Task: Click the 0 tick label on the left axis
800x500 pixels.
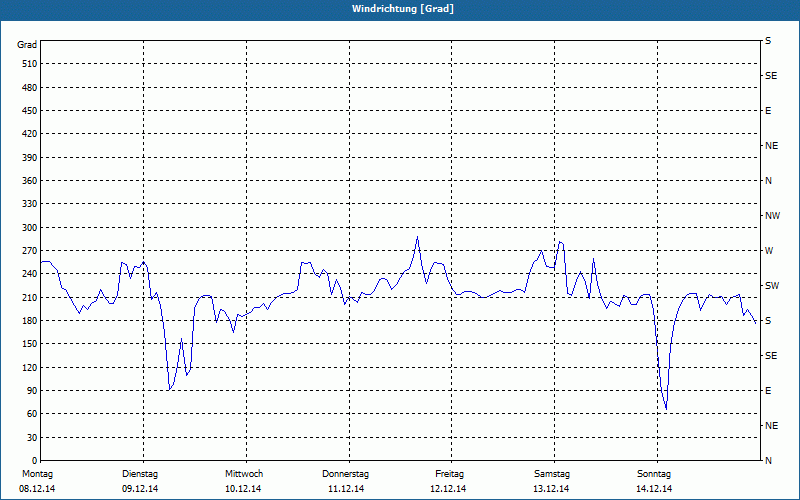Action: point(33,438)
